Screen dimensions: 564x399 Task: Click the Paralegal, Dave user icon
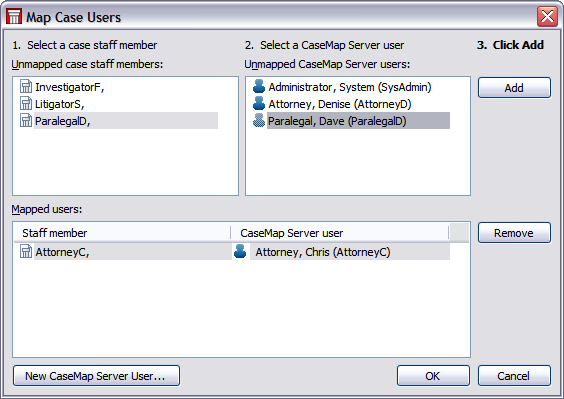(259, 121)
